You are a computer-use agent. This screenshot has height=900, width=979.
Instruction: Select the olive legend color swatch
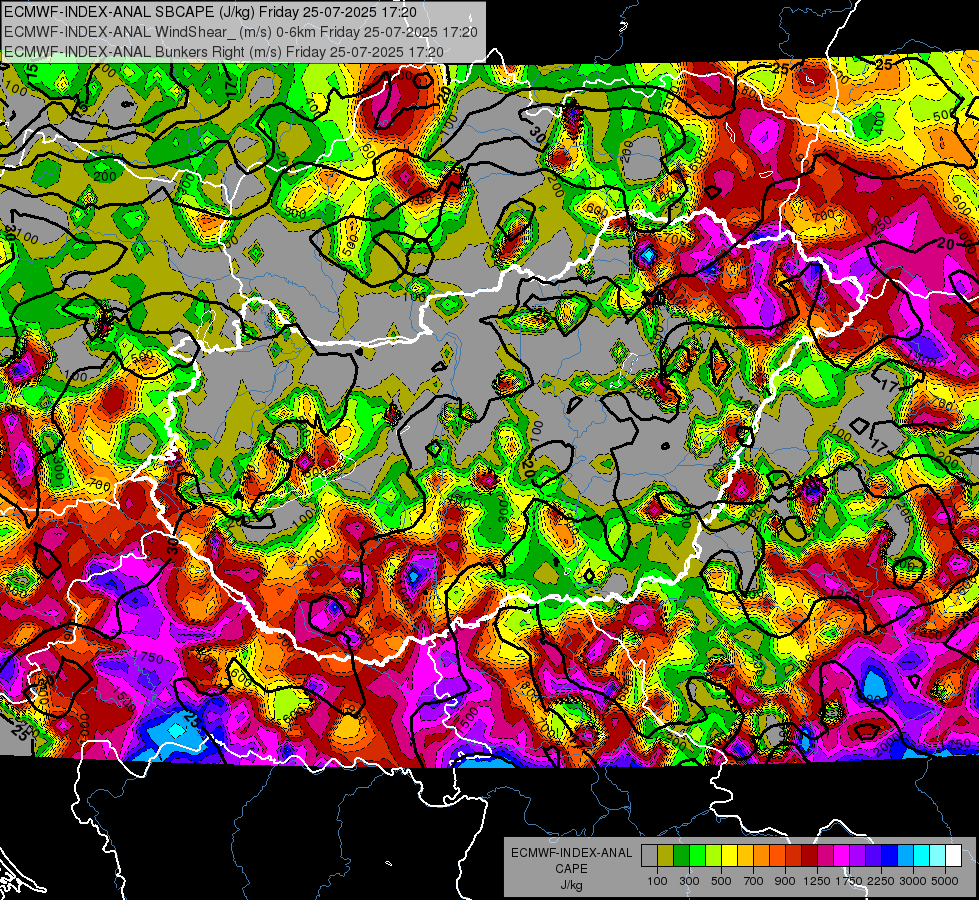[x=666, y=856]
